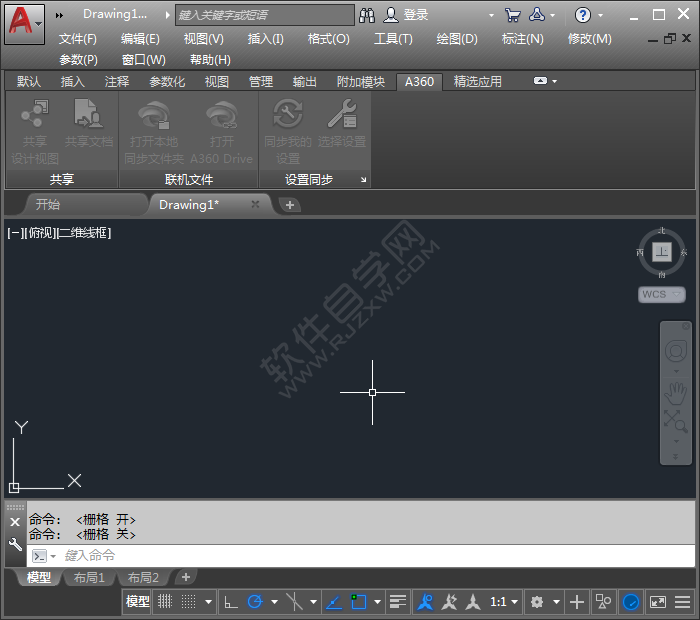Click the keyword search input field
Screen dimensions: 700x620
(x=265, y=15)
